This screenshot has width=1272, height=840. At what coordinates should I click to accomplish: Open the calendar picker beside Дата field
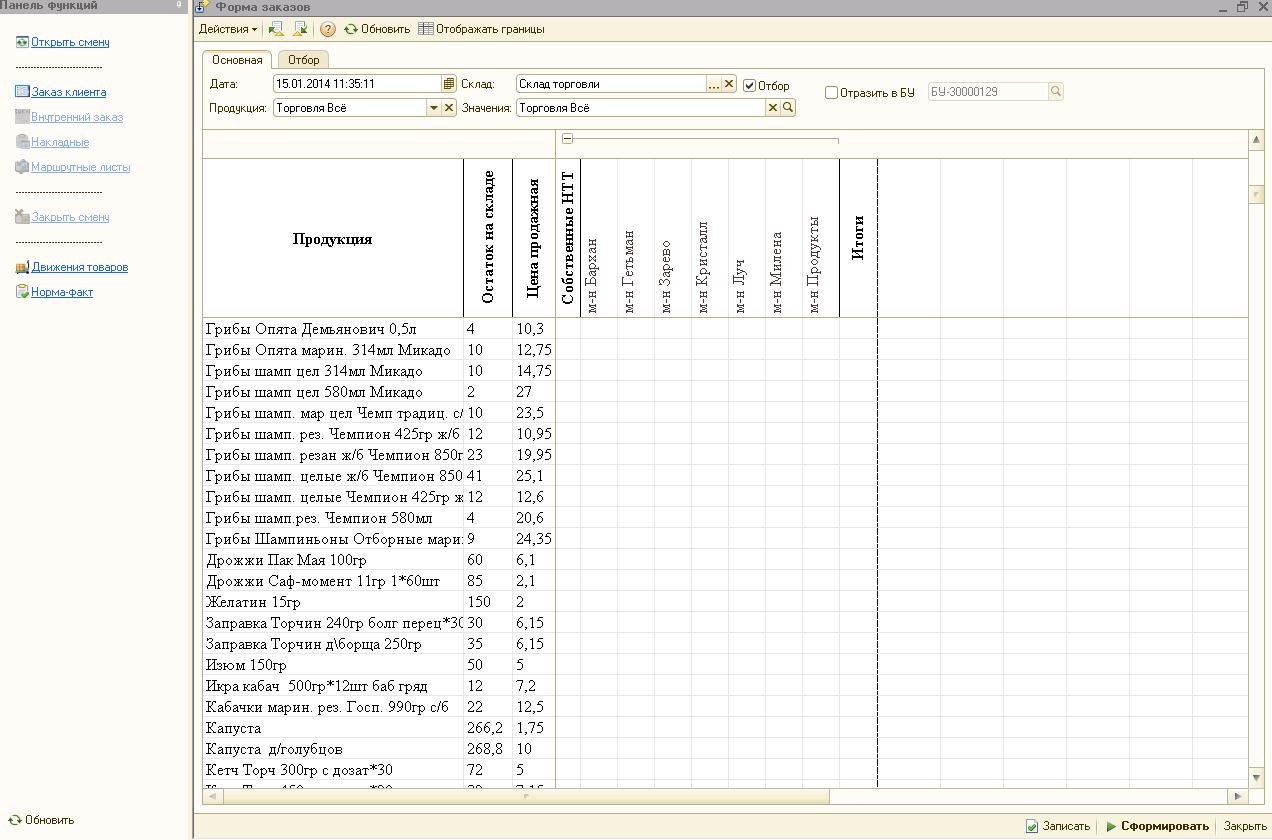(x=449, y=85)
